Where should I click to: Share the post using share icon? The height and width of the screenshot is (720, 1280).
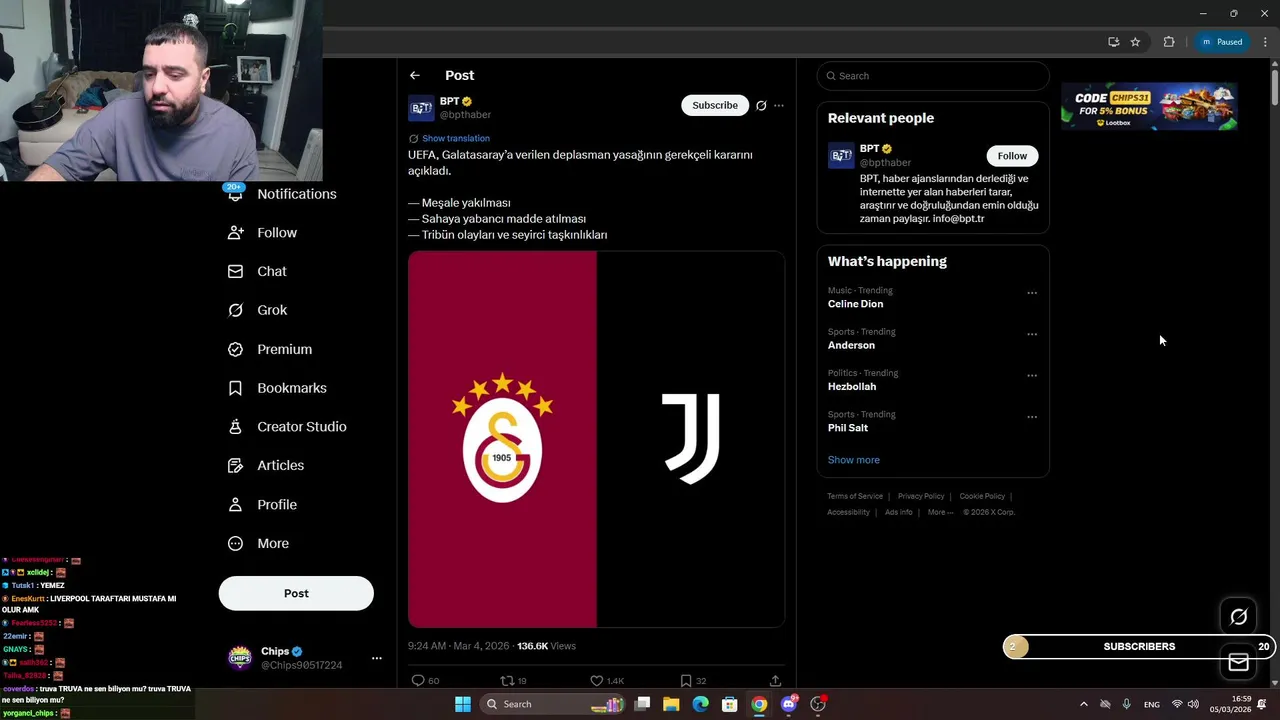point(775,680)
